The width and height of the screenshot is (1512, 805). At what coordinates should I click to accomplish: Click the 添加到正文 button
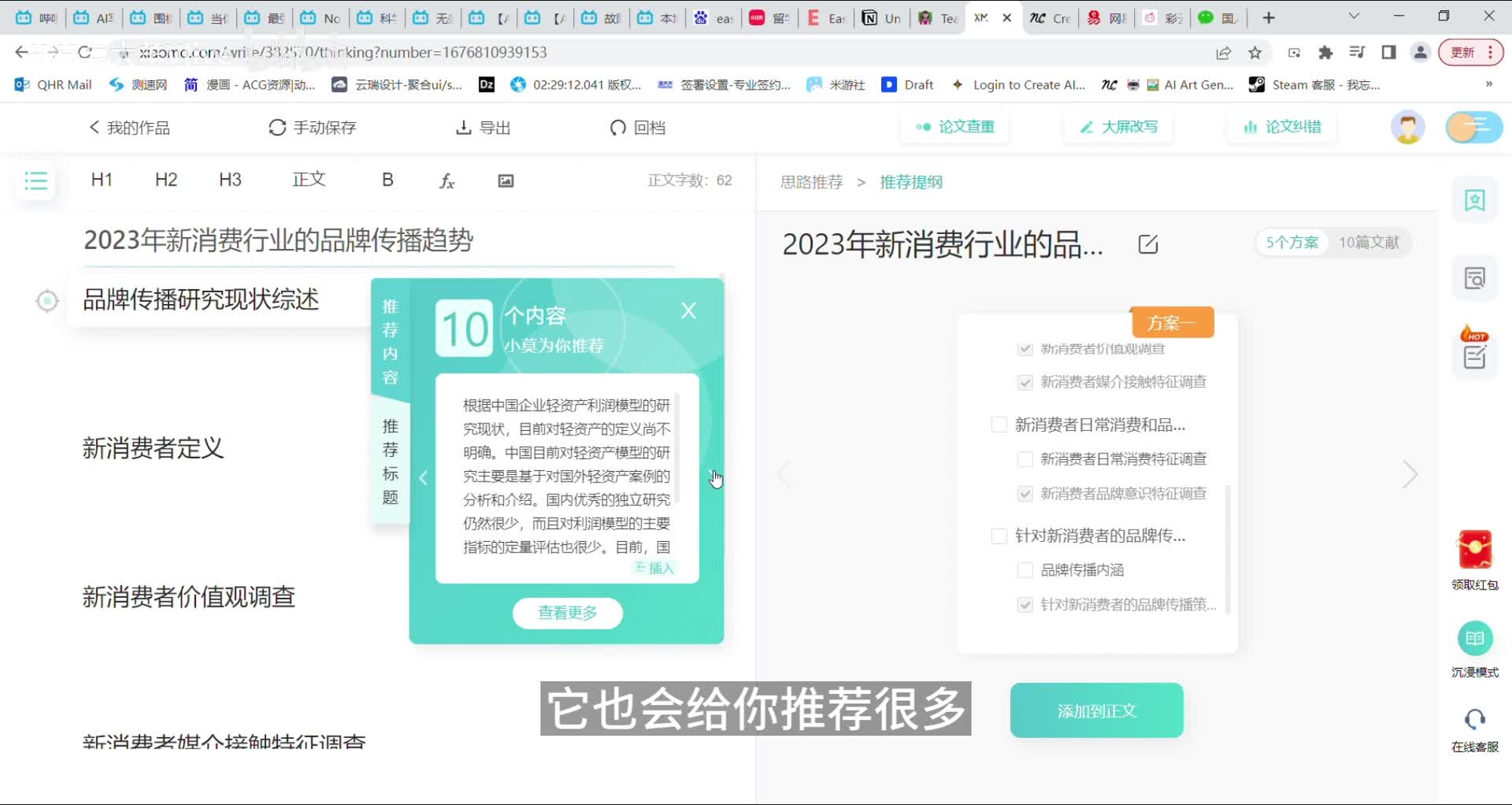coord(1096,710)
